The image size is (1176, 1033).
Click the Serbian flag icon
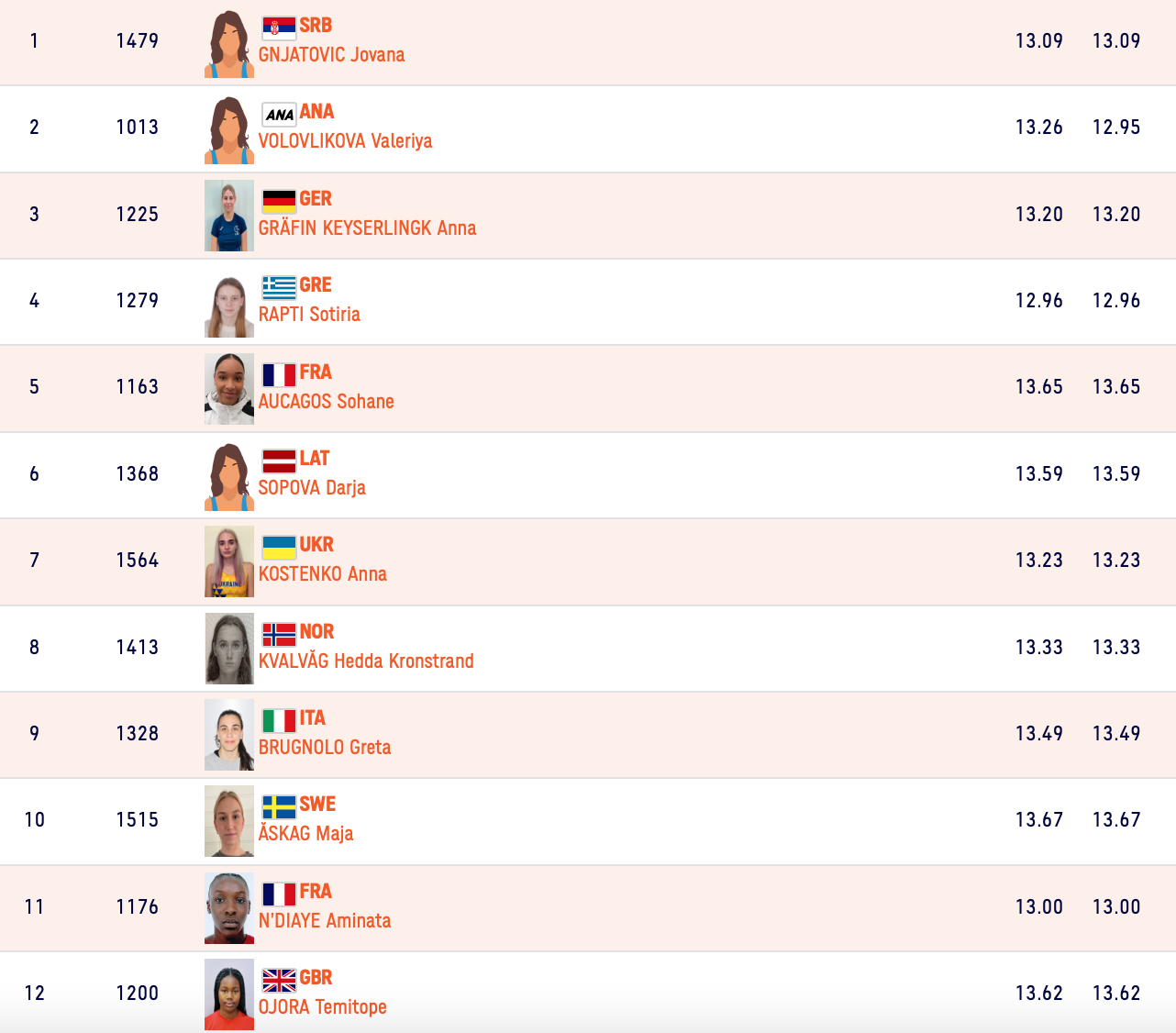tap(279, 28)
